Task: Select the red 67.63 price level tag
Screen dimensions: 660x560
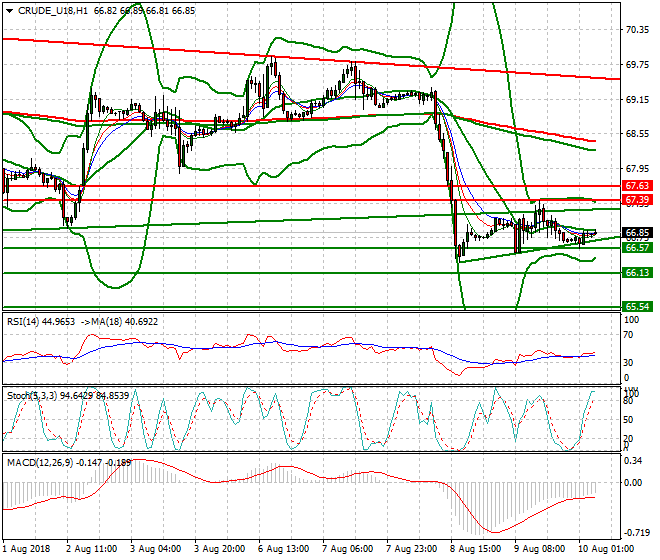Action: pos(637,186)
